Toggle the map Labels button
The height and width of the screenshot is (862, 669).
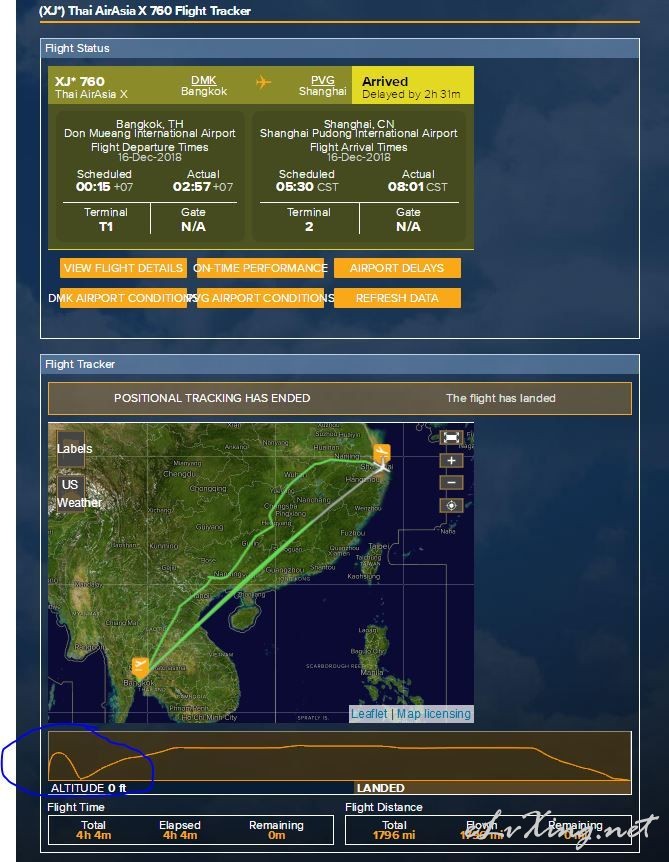point(70,449)
